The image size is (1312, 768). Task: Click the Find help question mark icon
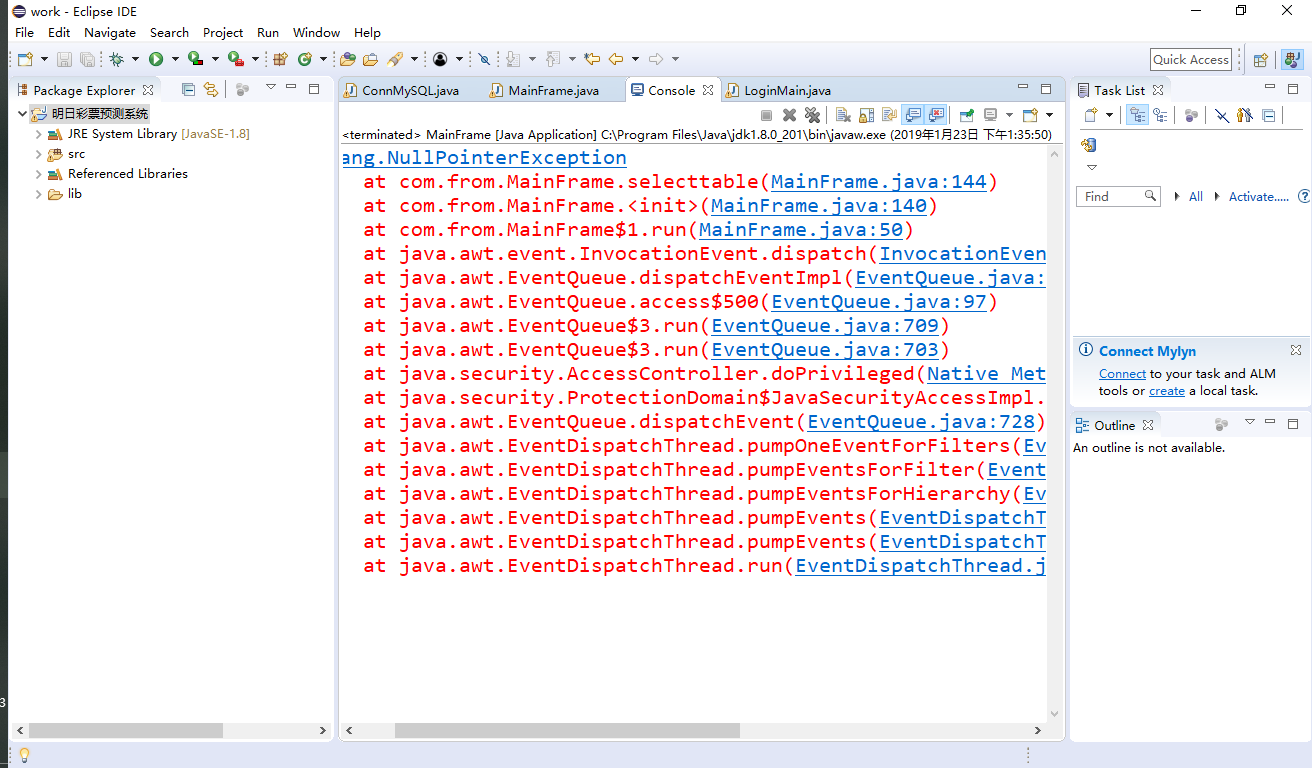click(x=1304, y=197)
